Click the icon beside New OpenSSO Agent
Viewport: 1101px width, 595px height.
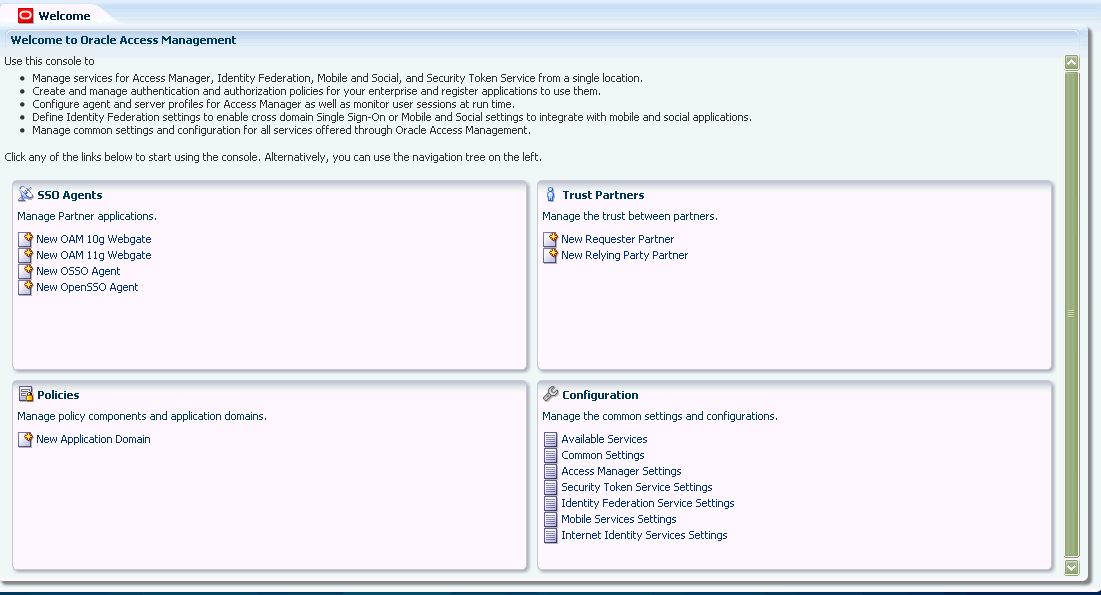point(25,287)
